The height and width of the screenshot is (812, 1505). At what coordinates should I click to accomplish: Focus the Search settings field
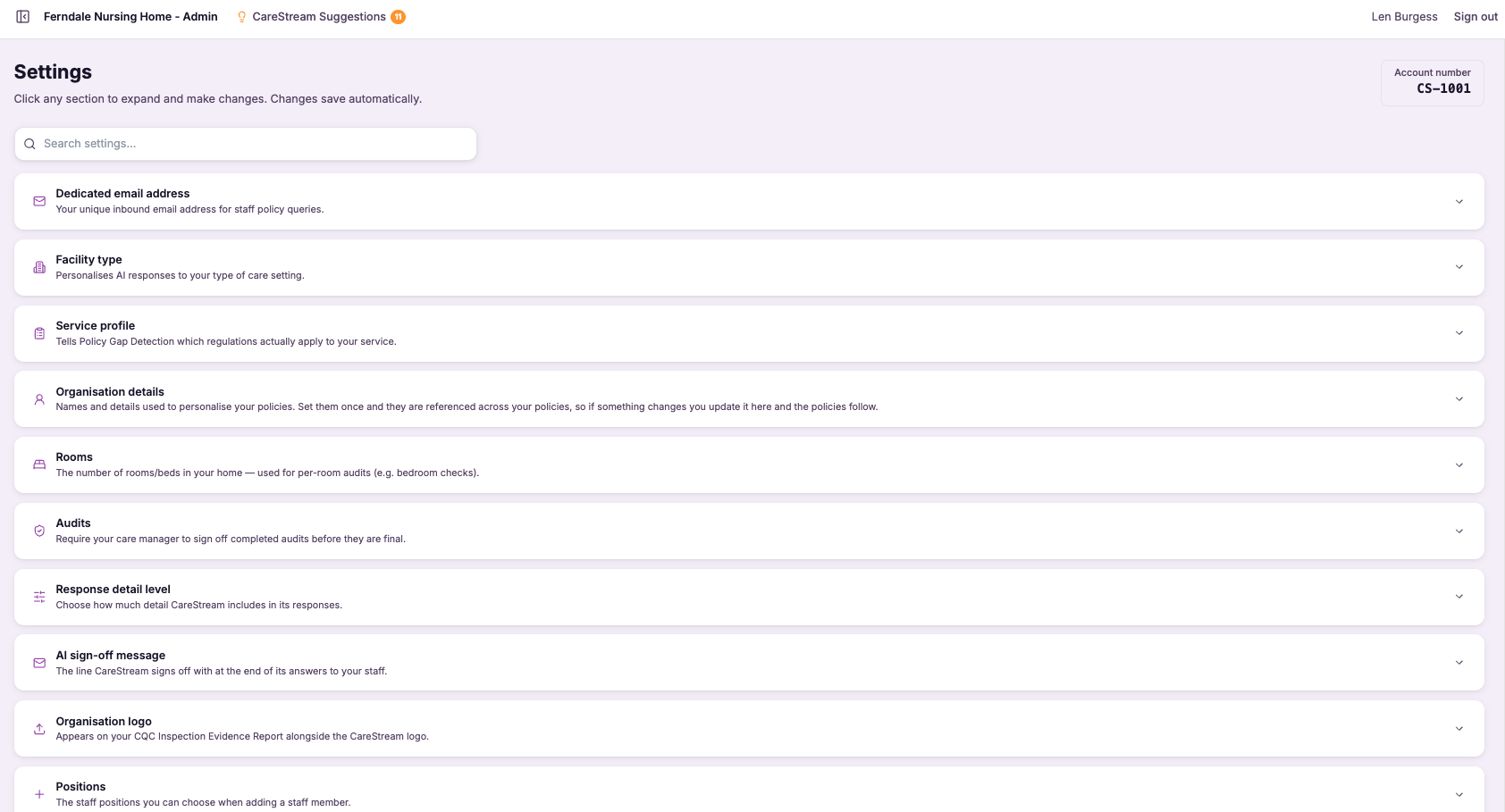pyautogui.click(x=246, y=144)
